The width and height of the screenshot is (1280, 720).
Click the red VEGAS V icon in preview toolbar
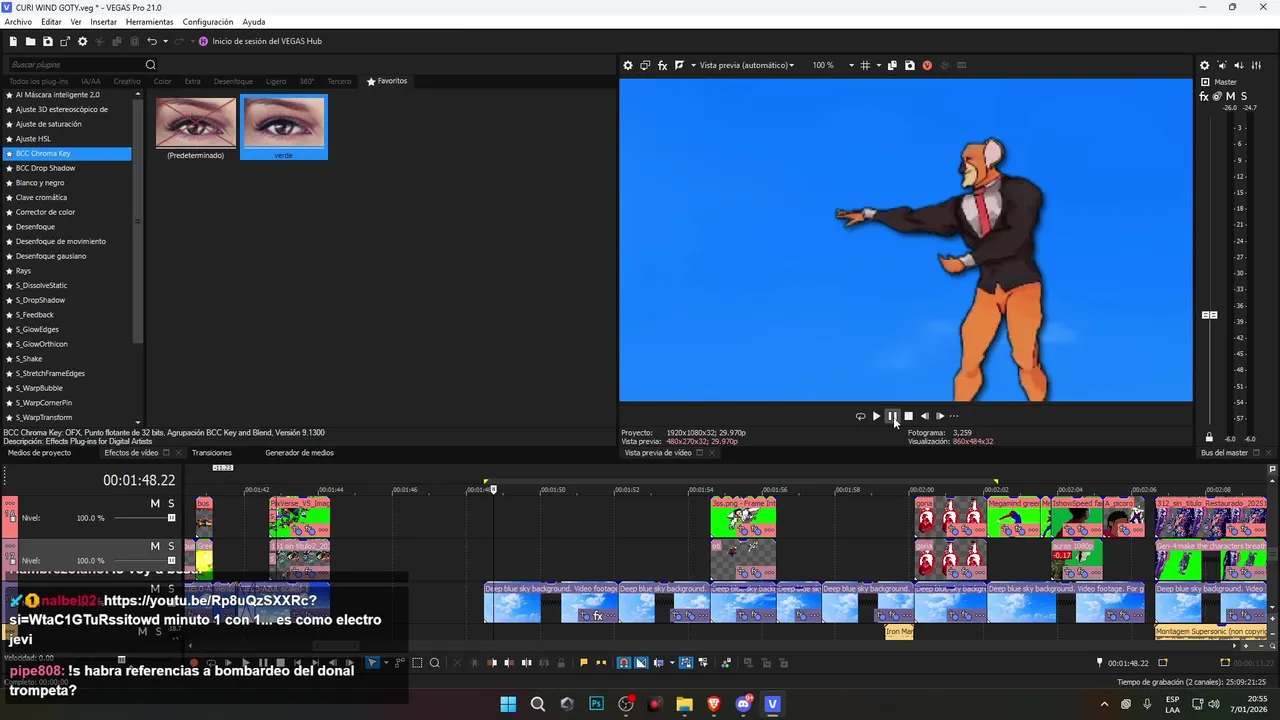pos(927,65)
